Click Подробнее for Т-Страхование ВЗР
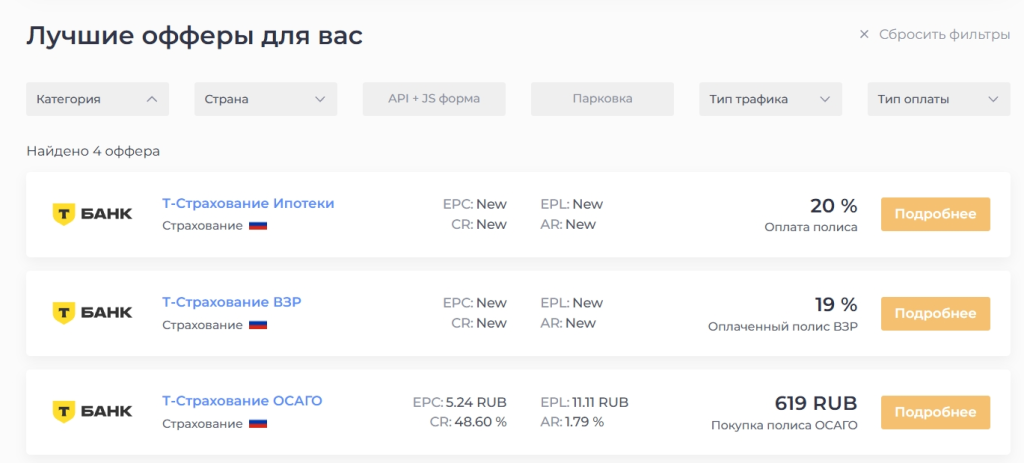This screenshot has height=463, width=1024. tap(935, 313)
